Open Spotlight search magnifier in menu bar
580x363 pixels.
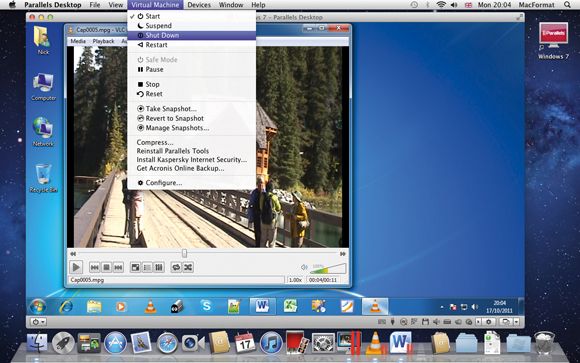567,5
